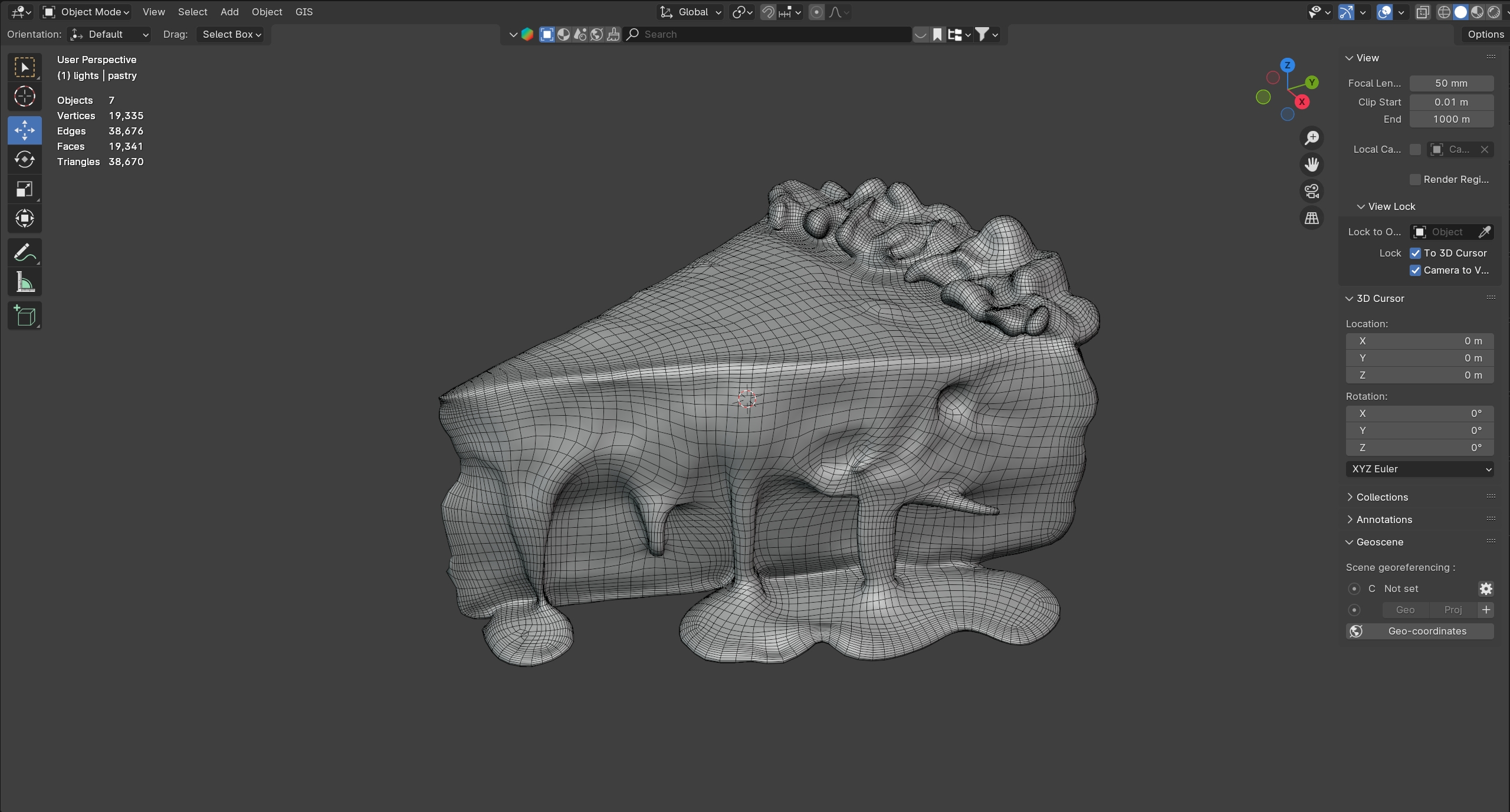Uncheck Lock To 3D Cursor
The image size is (1510, 812).
point(1416,253)
